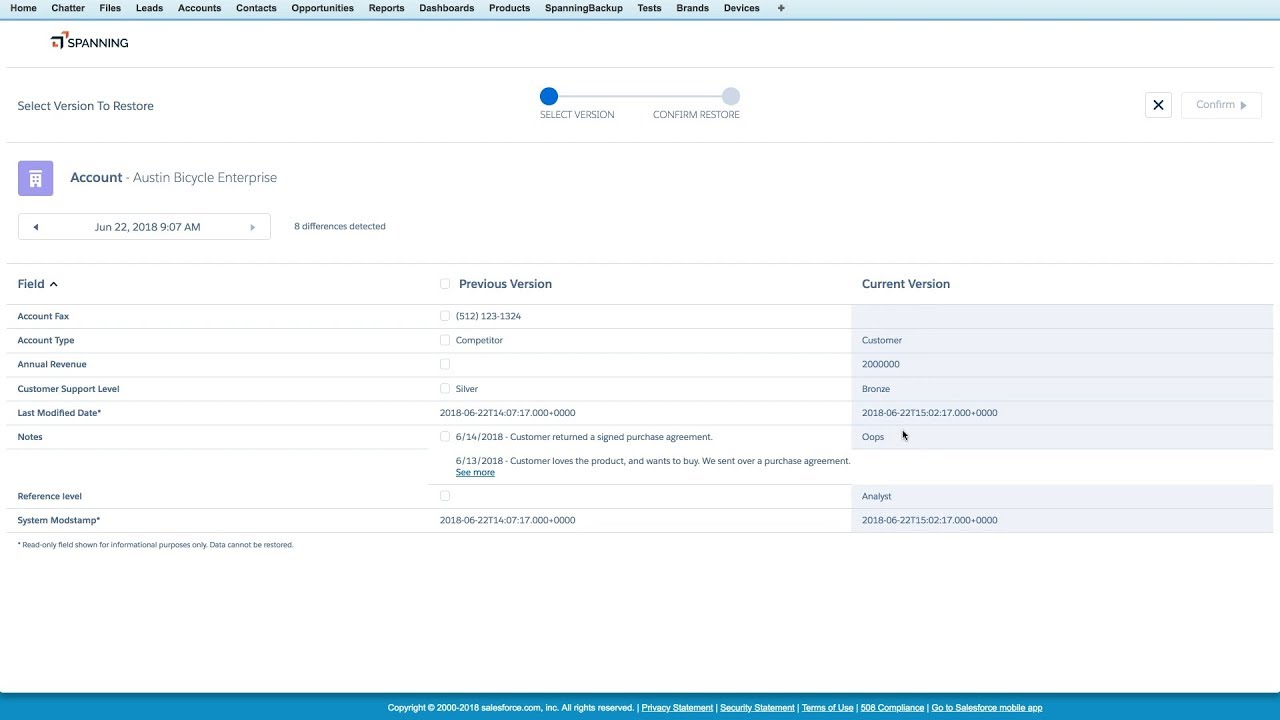The height and width of the screenshot is (720, 1280).
Task: Click the Austin Bicycle Enterprise account name
Action: click(205, 178)
